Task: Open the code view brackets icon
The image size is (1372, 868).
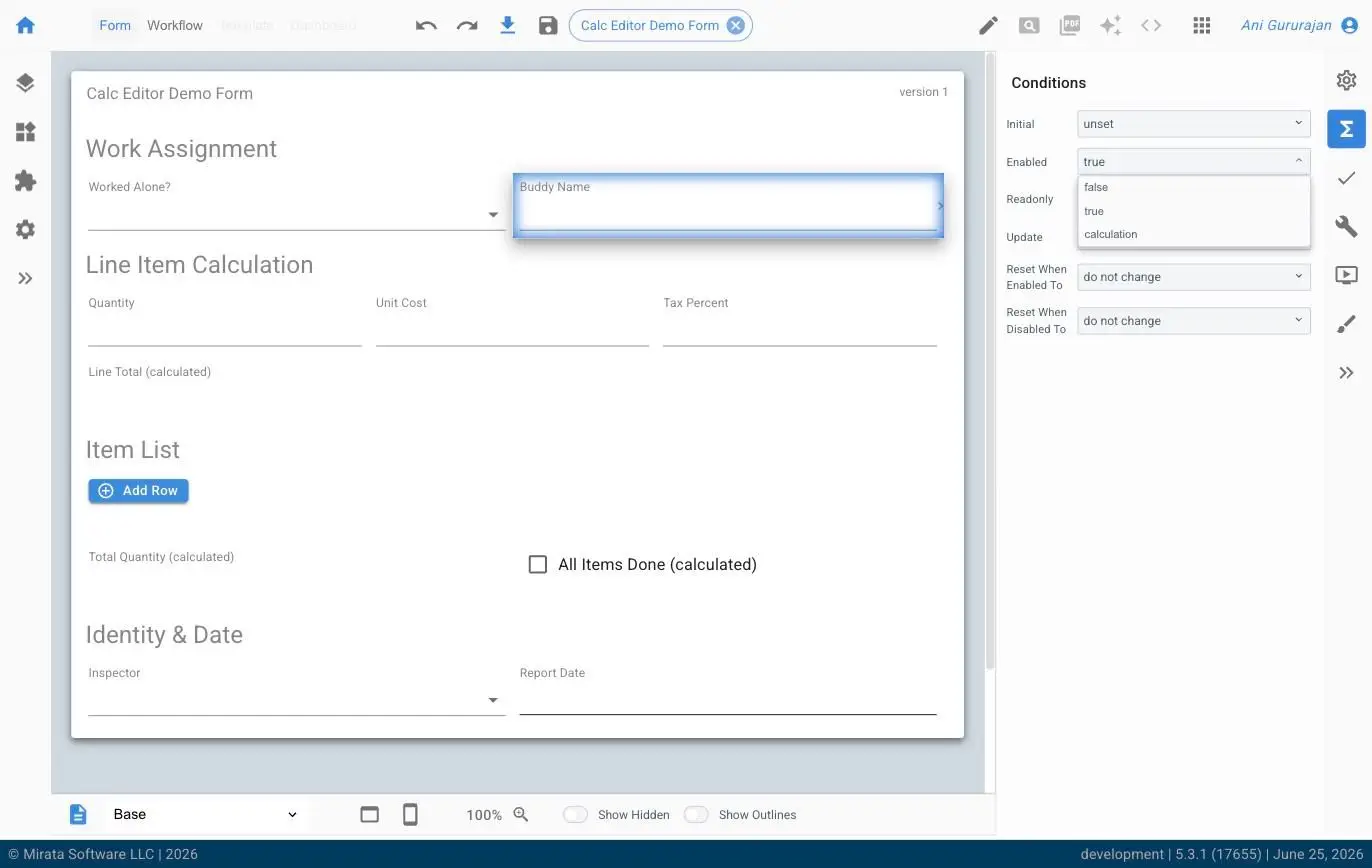Action: [1151, 25]
